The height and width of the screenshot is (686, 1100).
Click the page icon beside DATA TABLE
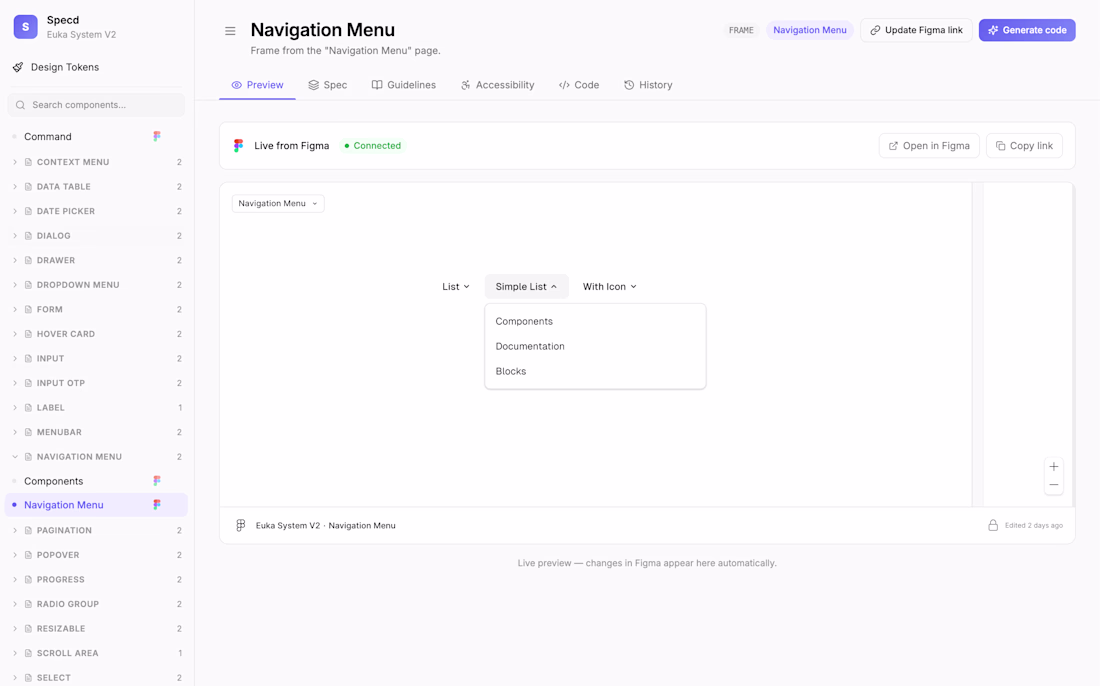click(x=28, y=187)
